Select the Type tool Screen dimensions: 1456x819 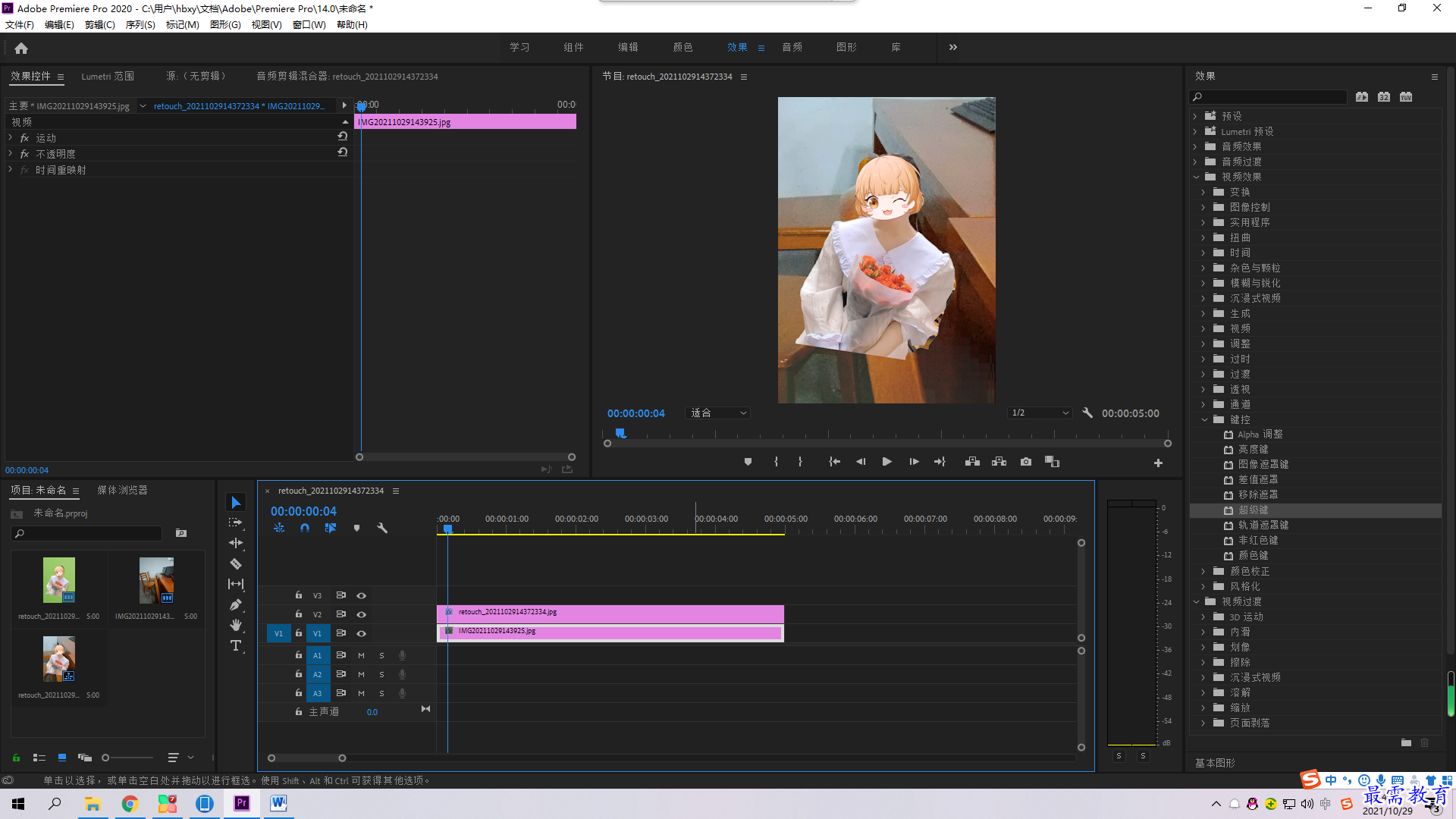coord(236,645)
